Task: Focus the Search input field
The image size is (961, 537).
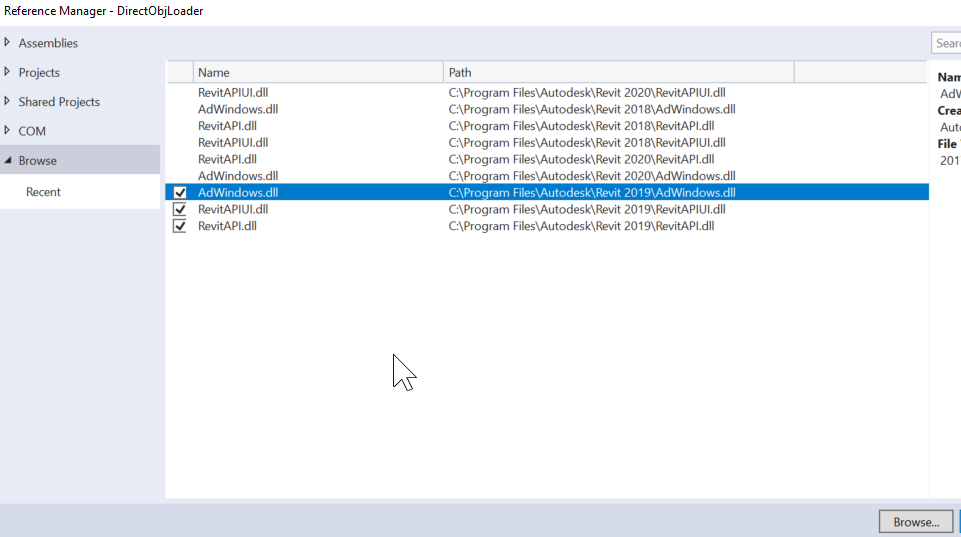Action: (x=946, y=43)
